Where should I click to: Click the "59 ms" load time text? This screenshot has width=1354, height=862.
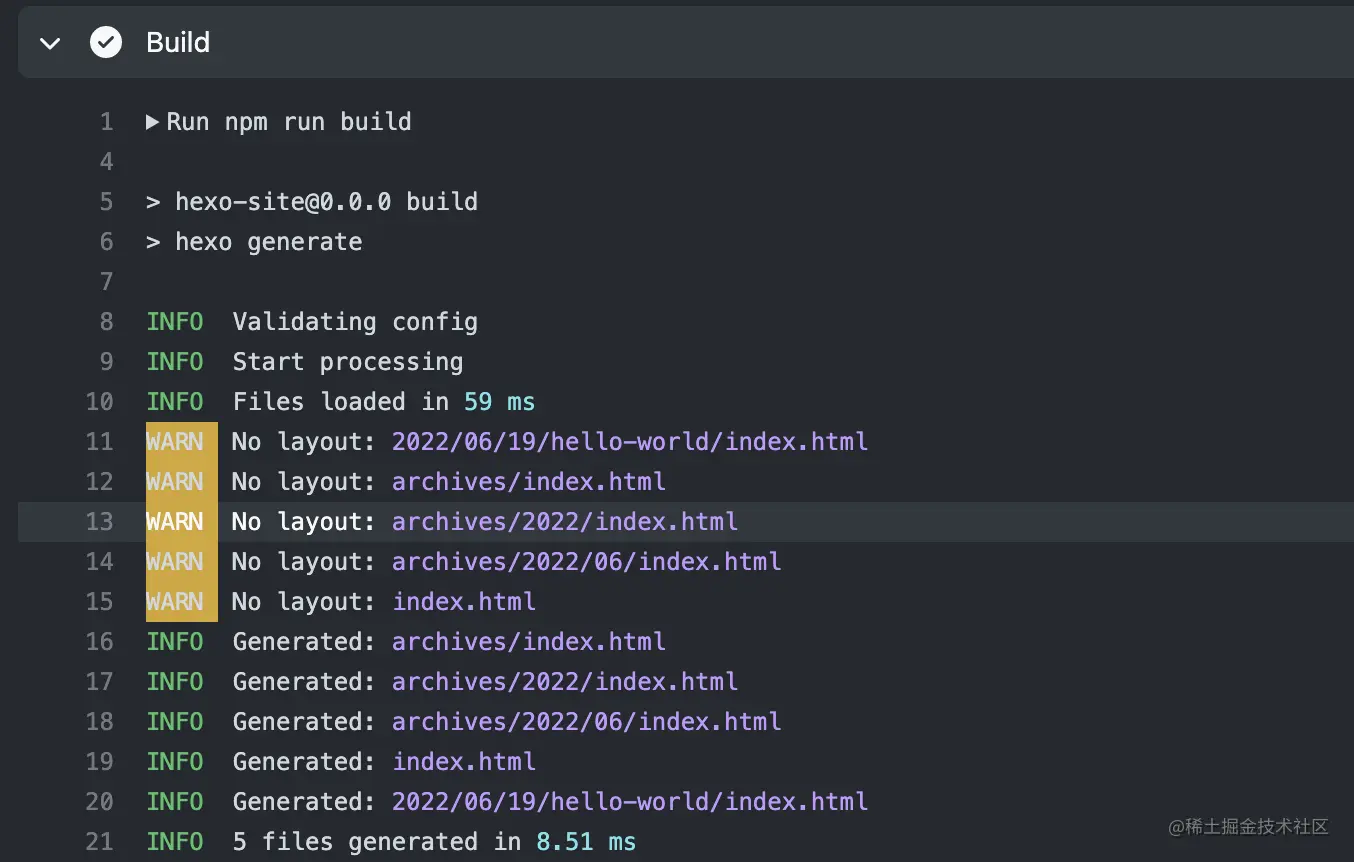pos(499,402)
